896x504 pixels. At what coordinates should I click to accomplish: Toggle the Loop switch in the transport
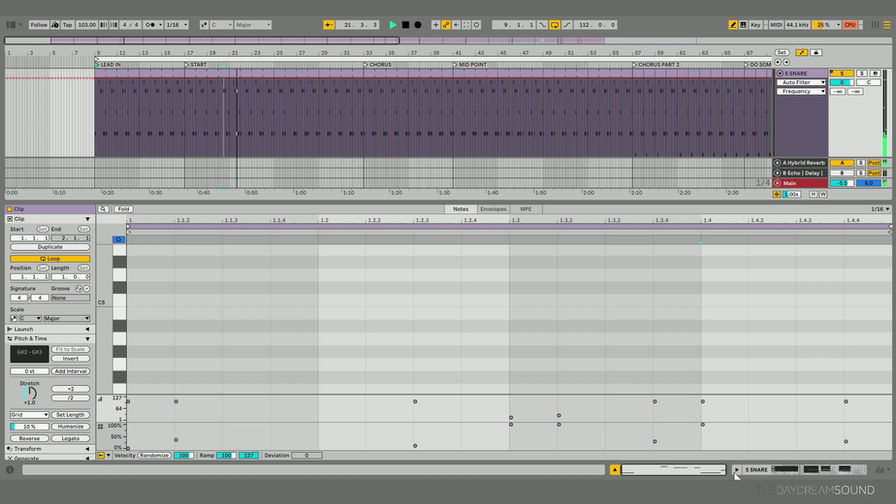click(554, 25)
